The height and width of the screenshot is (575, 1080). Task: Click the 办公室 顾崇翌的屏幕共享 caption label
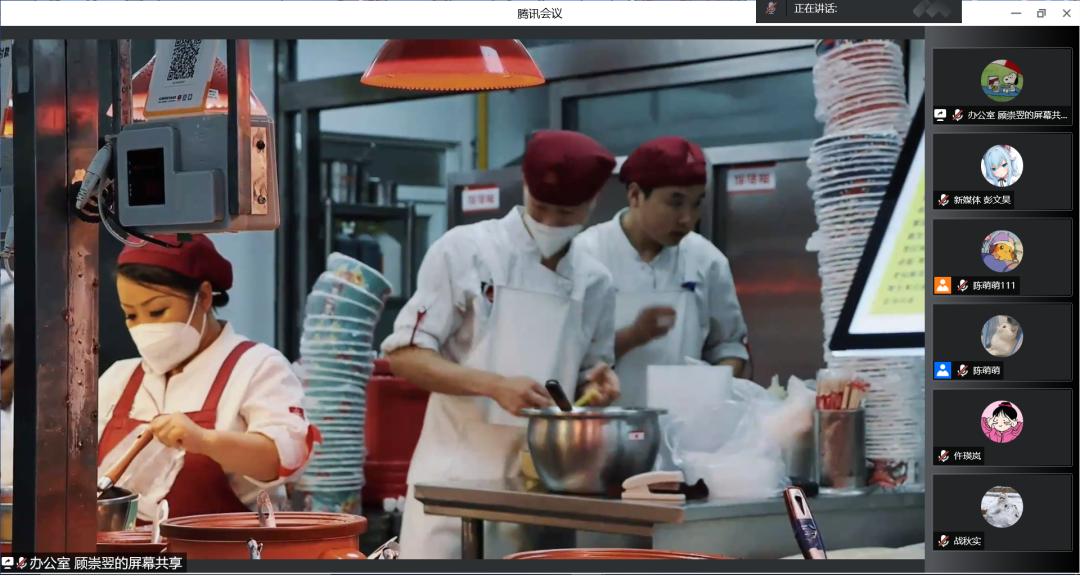tap(105, 564)
